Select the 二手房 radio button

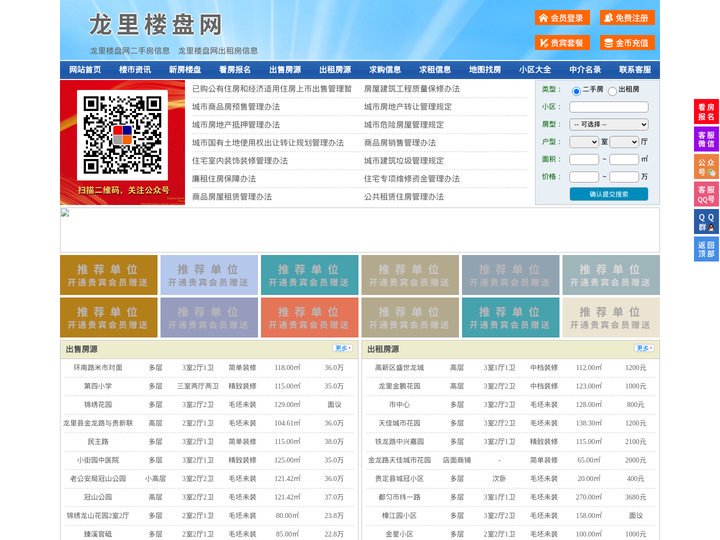pos(576,91)
